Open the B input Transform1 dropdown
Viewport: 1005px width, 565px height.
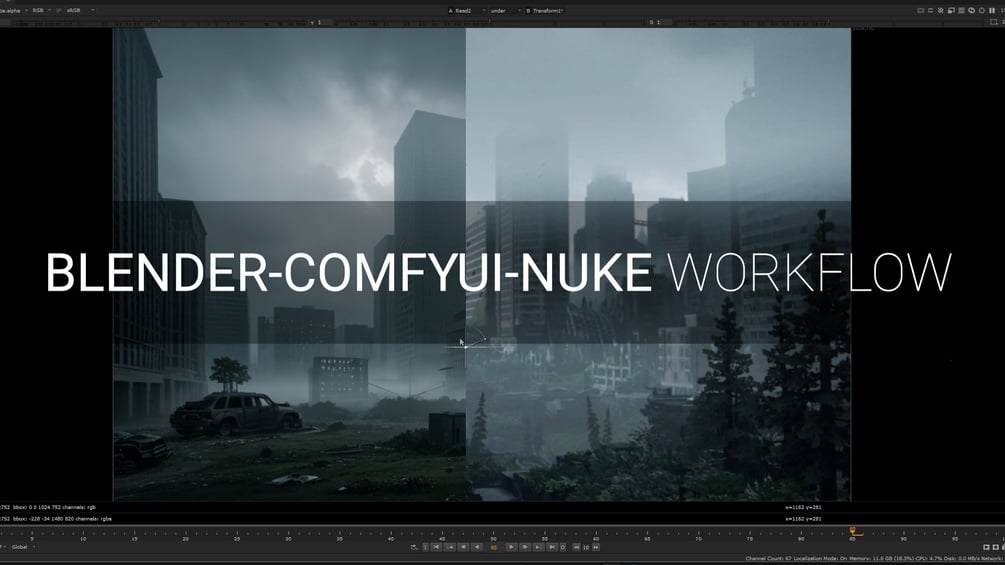[x=545, y=10]
